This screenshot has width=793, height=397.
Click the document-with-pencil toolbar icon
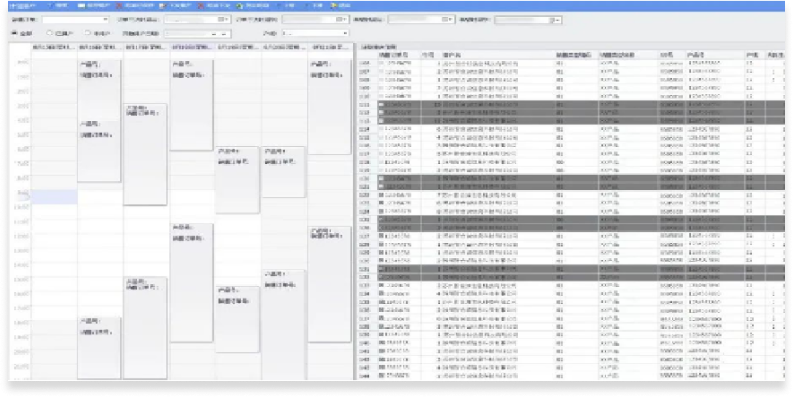coord(162,6)
